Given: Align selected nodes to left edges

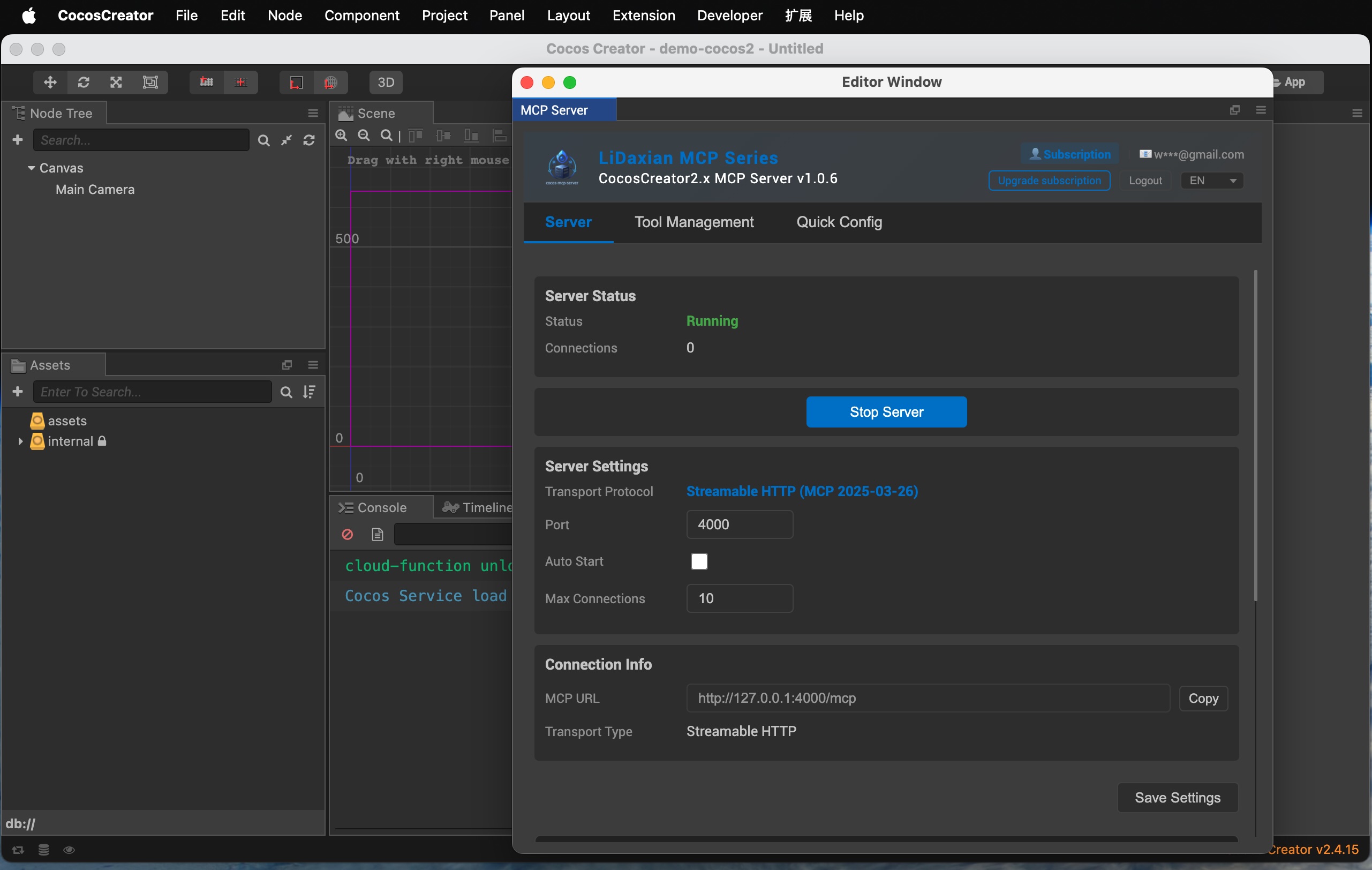Looking at the screenshot, I should point(499,135).
